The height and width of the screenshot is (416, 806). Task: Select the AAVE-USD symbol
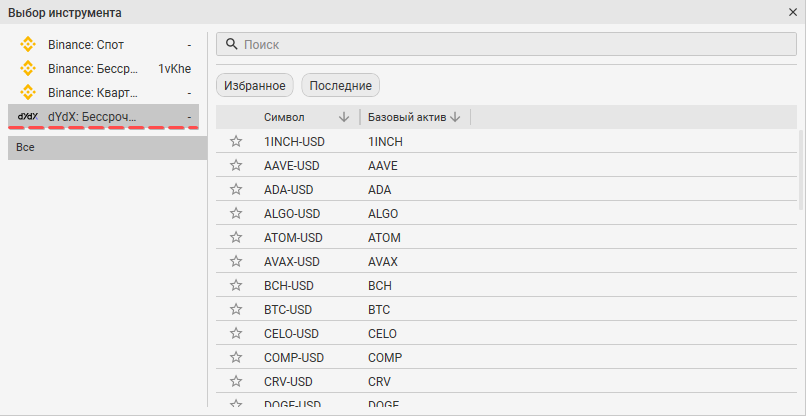pos(291,166)
